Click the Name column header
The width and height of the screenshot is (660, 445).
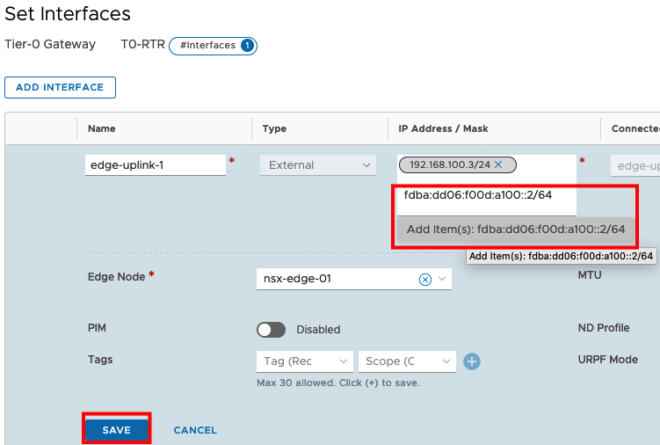pyautogui.click(x=101, y=129)
